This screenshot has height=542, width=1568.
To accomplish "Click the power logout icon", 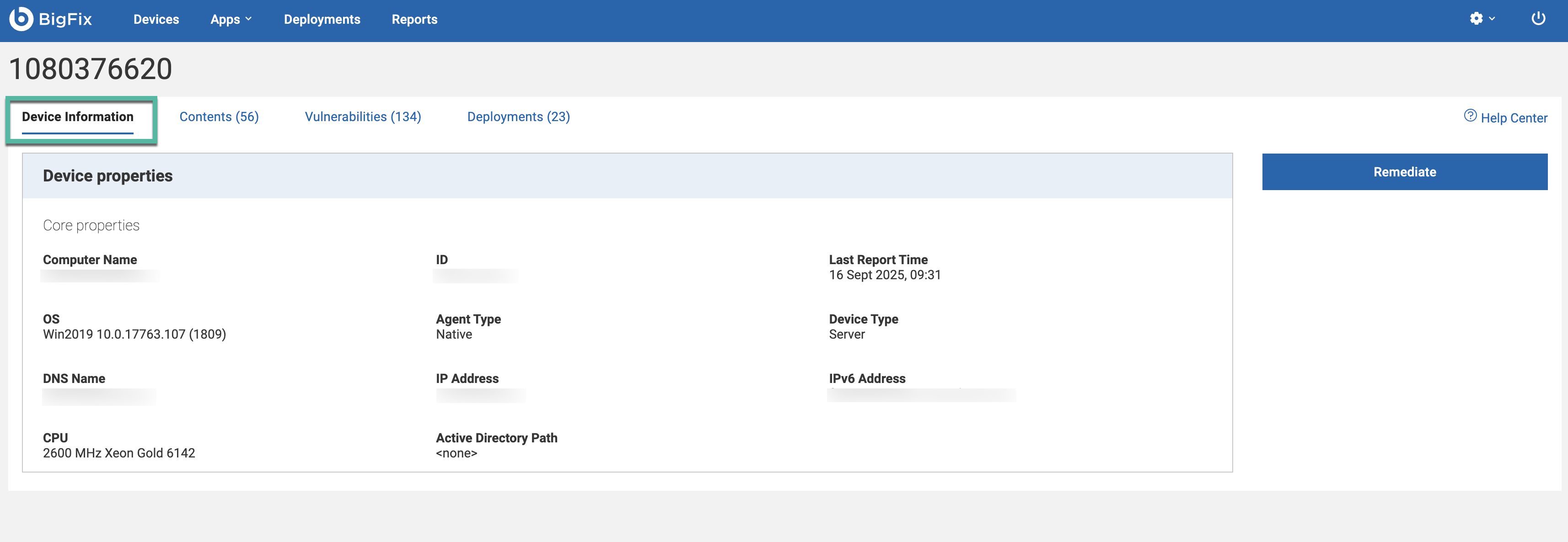I will [1538, 19].
